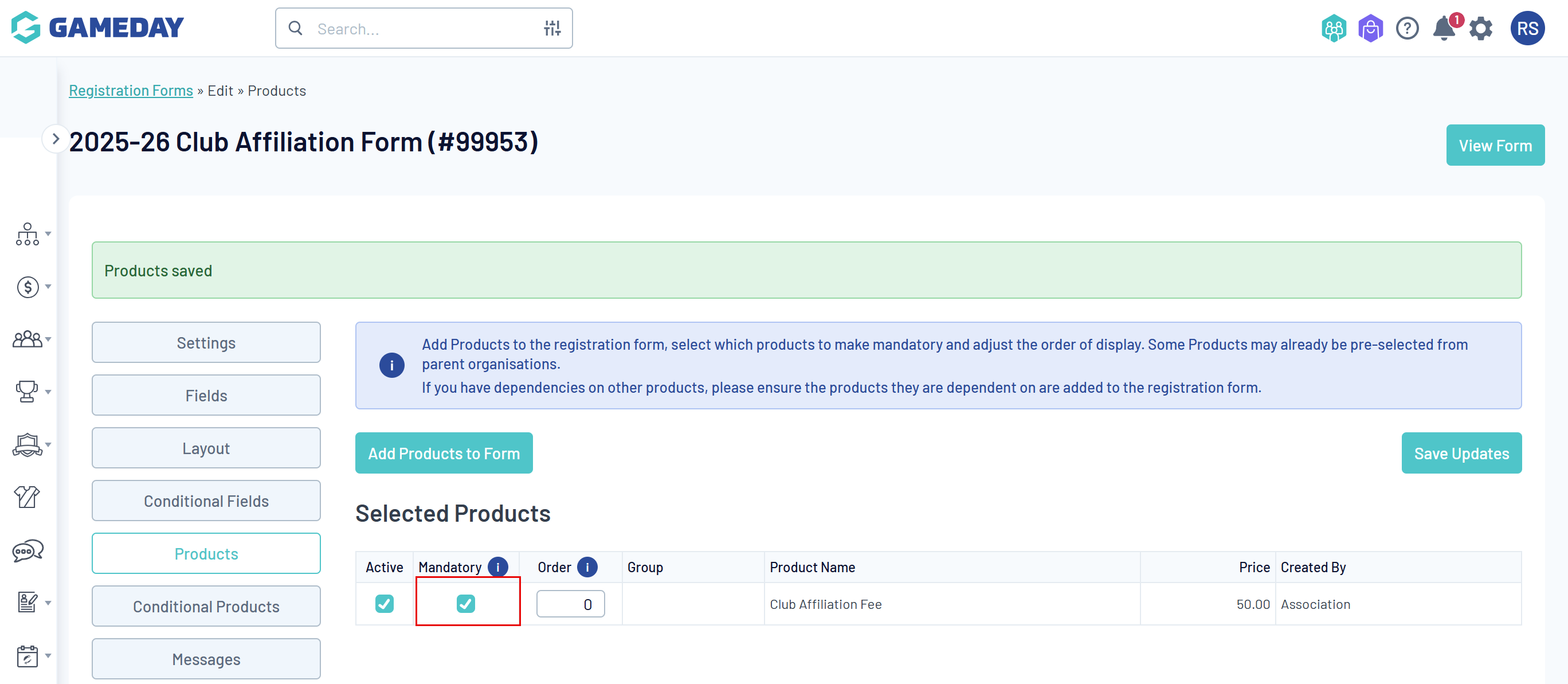Image resolution: width=1568 pixels, height=684 pixels.
Task: Open the speech bubbles communications sidebar icon
Action: pyautogui.click(x=28, y=550)
